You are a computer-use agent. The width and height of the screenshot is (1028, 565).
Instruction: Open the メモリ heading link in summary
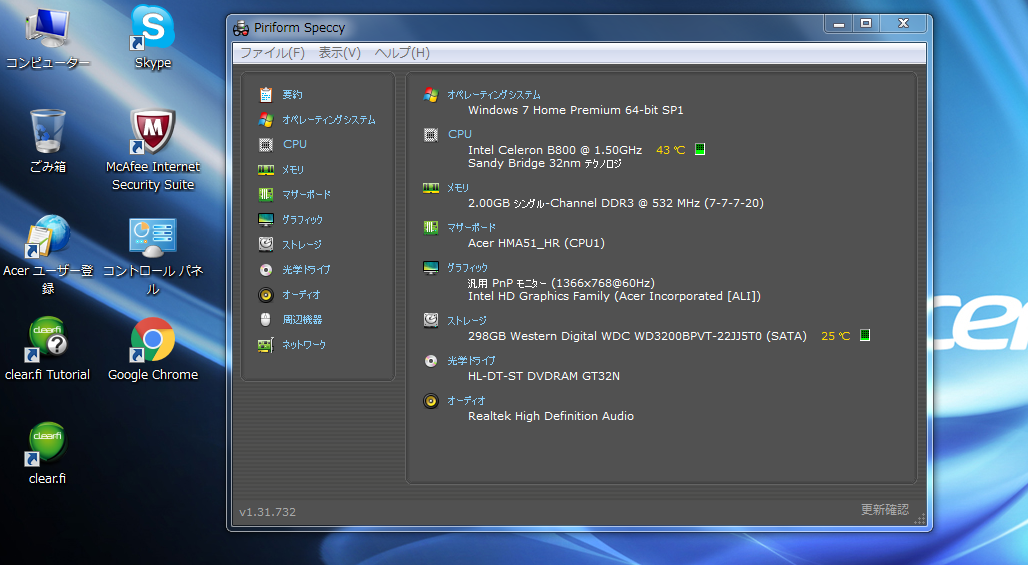458,188
